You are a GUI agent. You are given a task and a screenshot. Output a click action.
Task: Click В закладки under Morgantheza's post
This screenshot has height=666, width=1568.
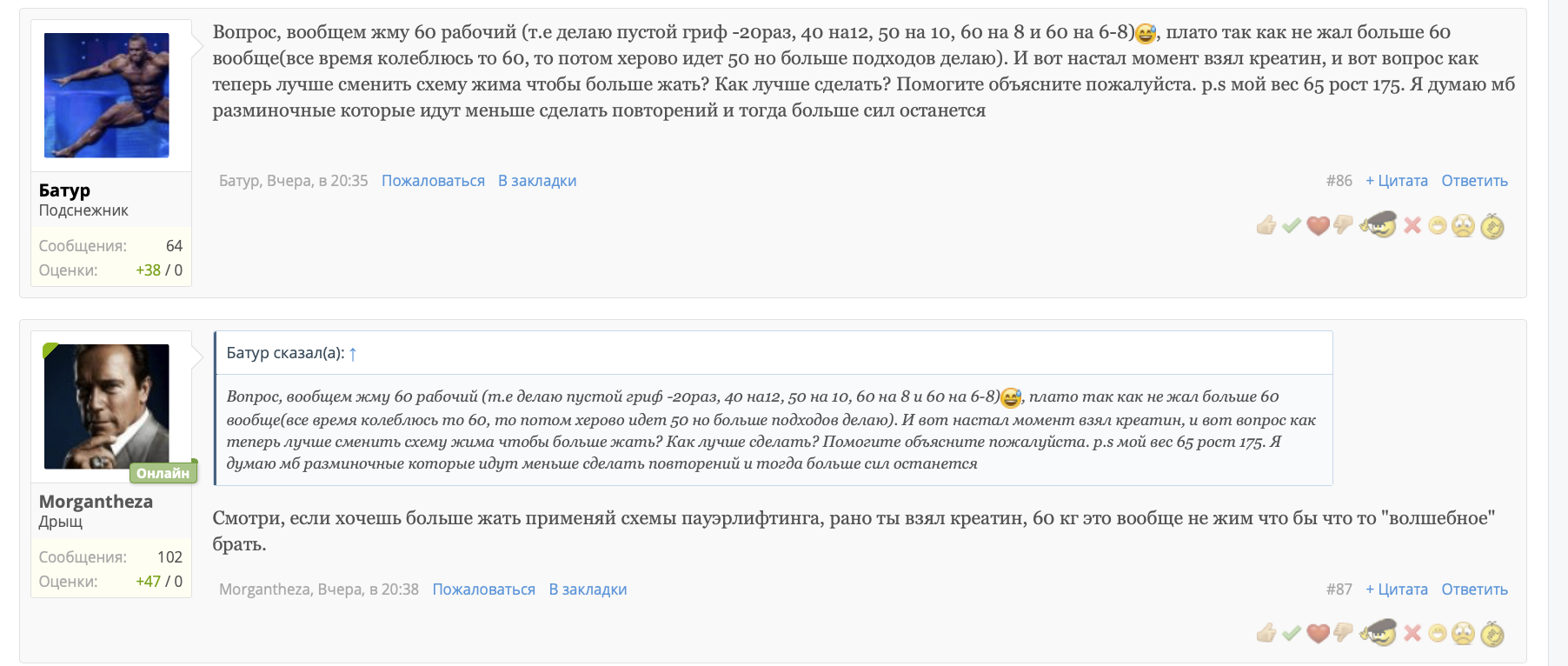[x=588, y=589]
